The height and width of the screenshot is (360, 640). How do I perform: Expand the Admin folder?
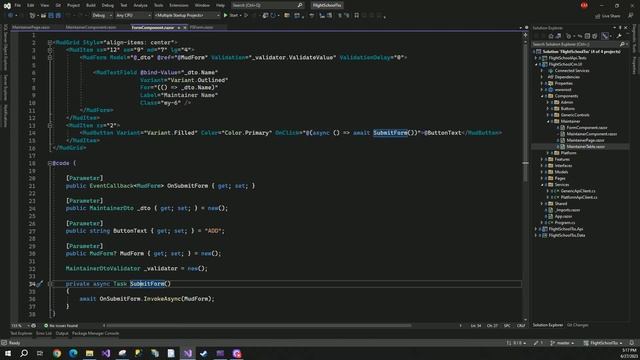point(548,102)
